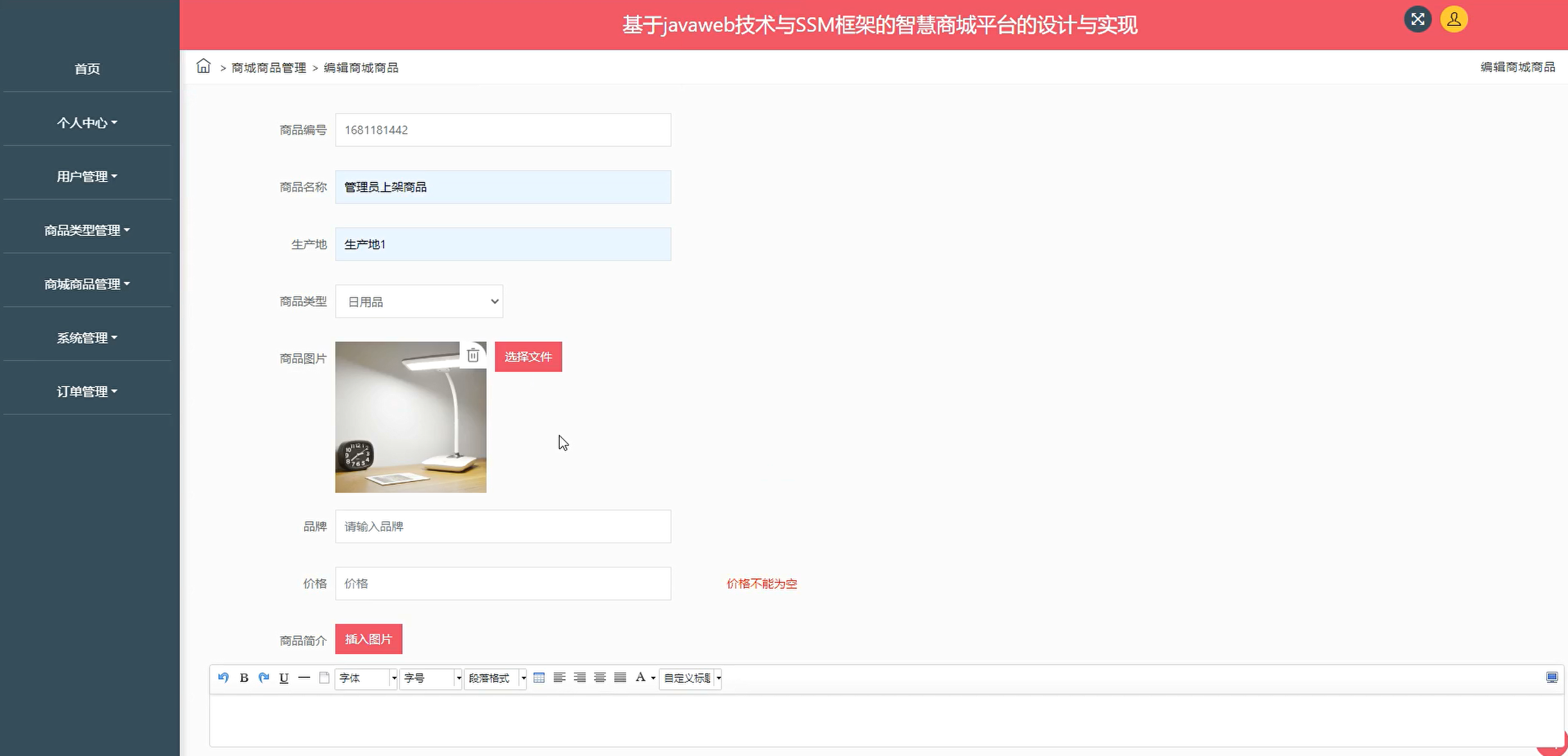Click the 品牌 input field
This screenshot has width=1568, height=756.
503,527
